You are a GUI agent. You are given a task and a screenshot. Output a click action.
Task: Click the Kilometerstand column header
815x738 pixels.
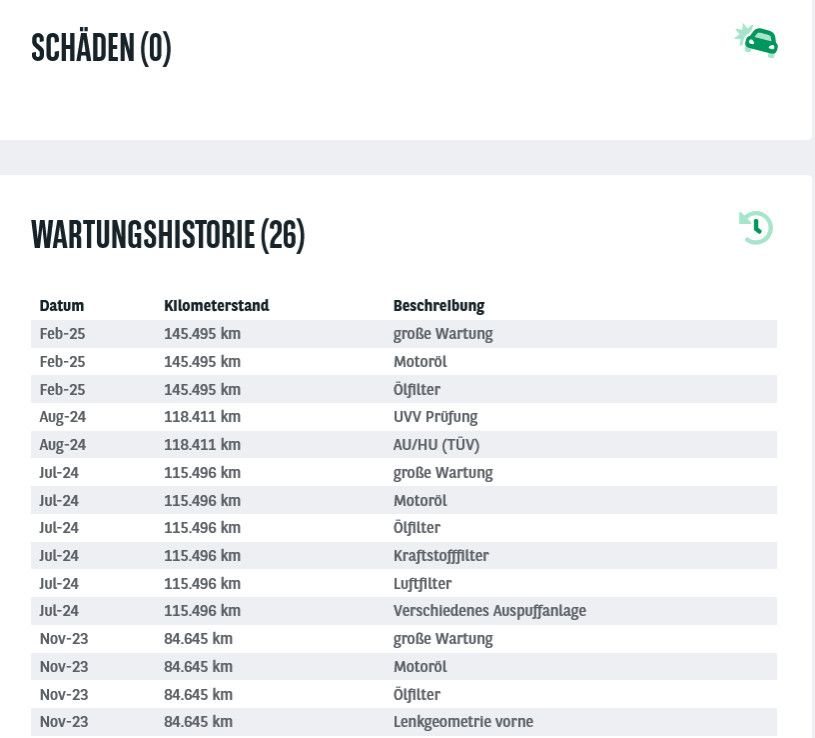(x=217, y=306)
